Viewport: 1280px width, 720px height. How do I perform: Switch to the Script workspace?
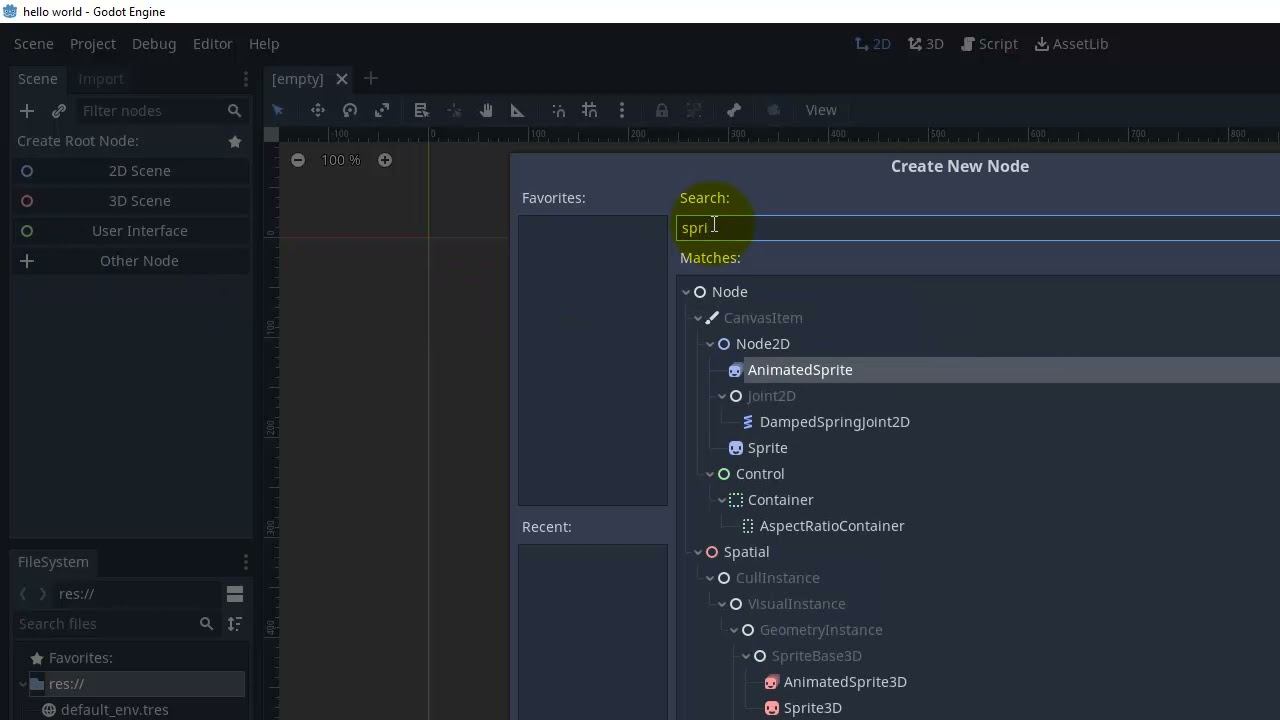click(x=989, y=44)
